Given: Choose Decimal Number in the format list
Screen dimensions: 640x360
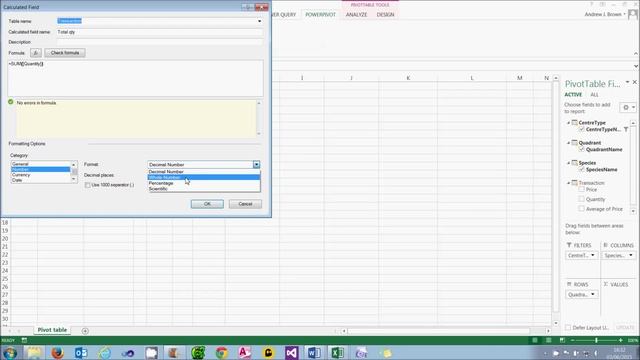Looking at the screenshot, I should tap(204, 172).
